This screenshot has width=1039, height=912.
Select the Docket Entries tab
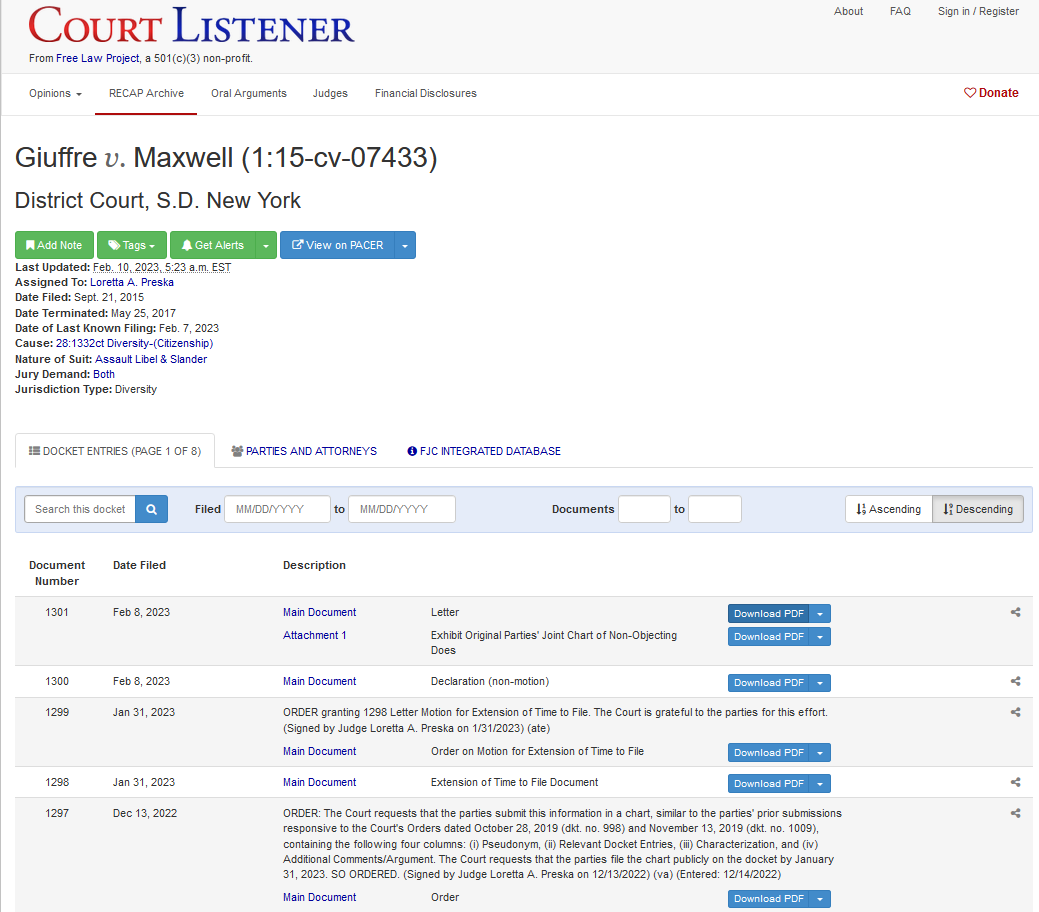[115, 451]
